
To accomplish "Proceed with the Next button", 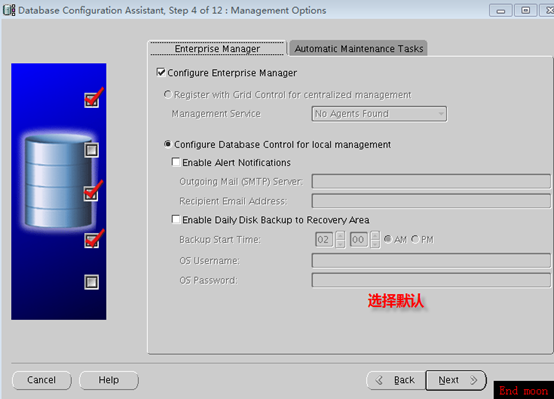I will tap(456, 380).
